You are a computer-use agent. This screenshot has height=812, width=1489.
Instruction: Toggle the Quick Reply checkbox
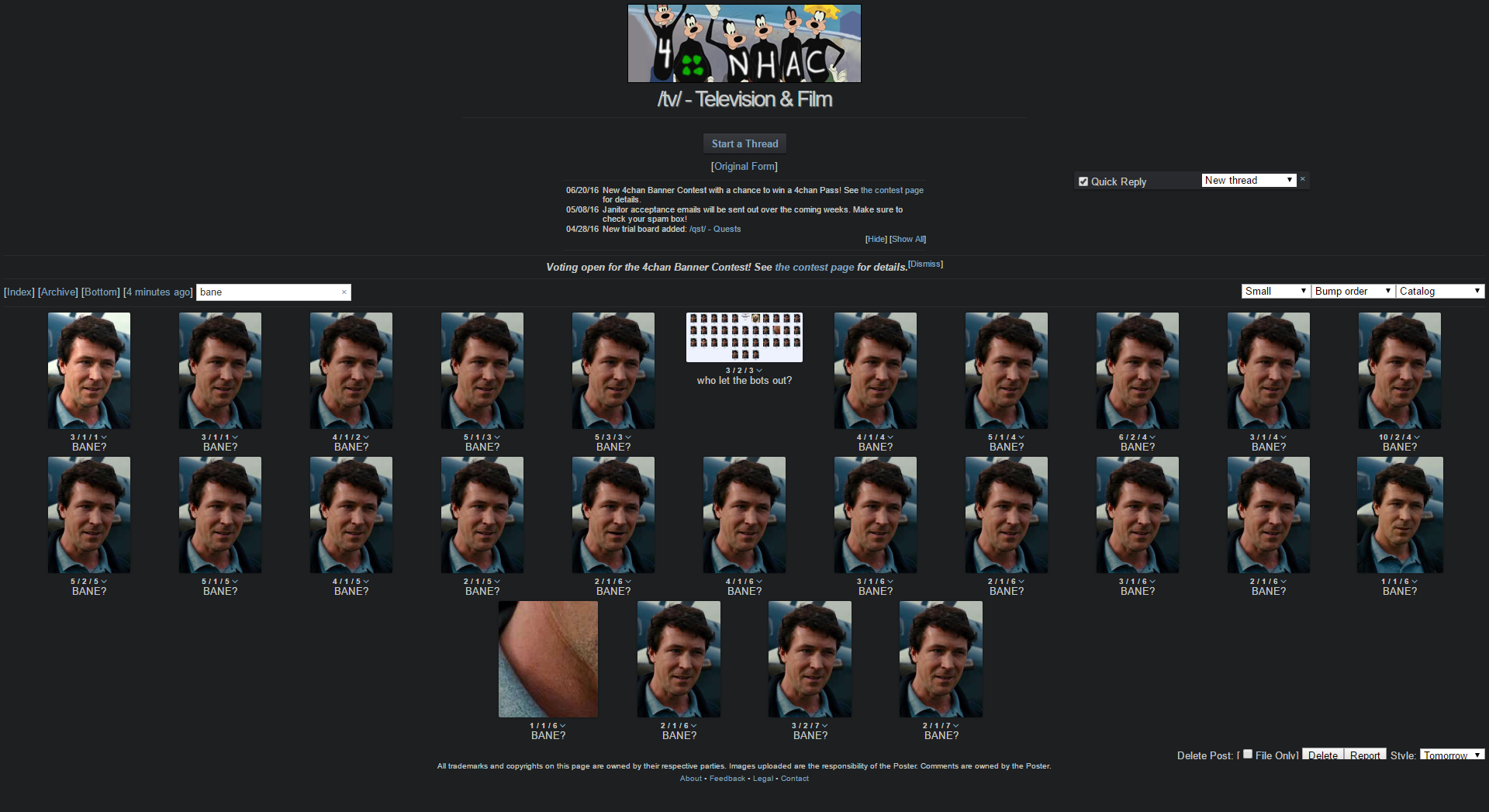click(x=1083, y=181)
